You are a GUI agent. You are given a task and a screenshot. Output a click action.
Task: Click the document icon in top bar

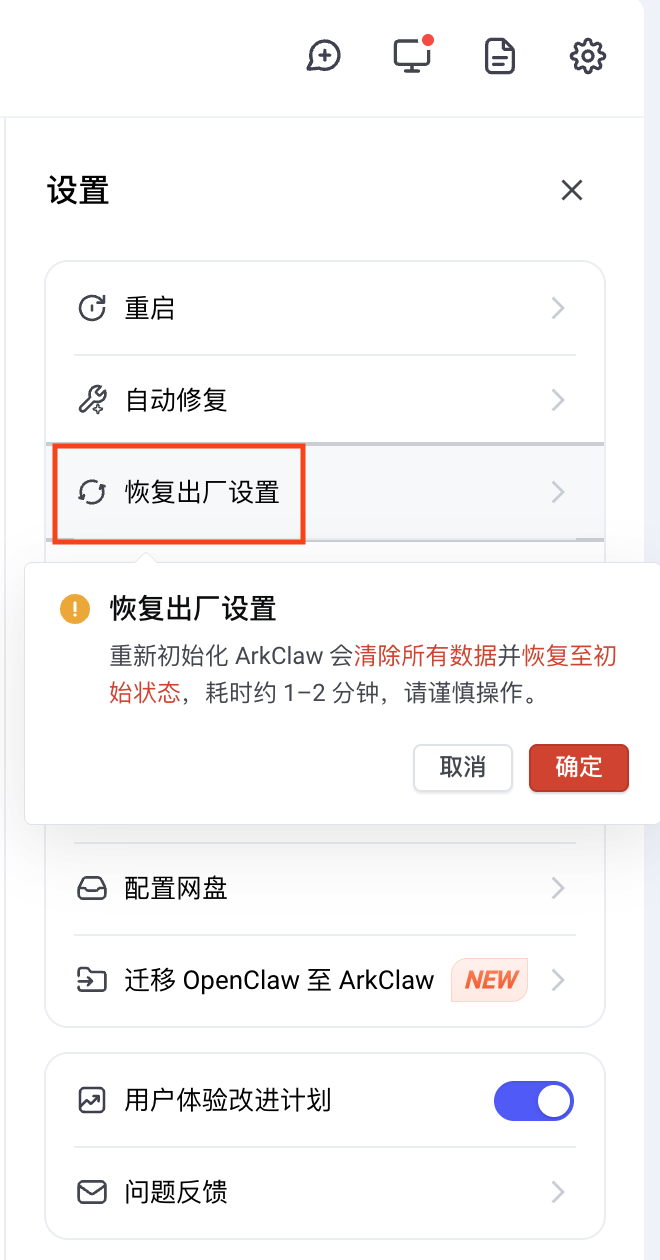coord(500,56)
